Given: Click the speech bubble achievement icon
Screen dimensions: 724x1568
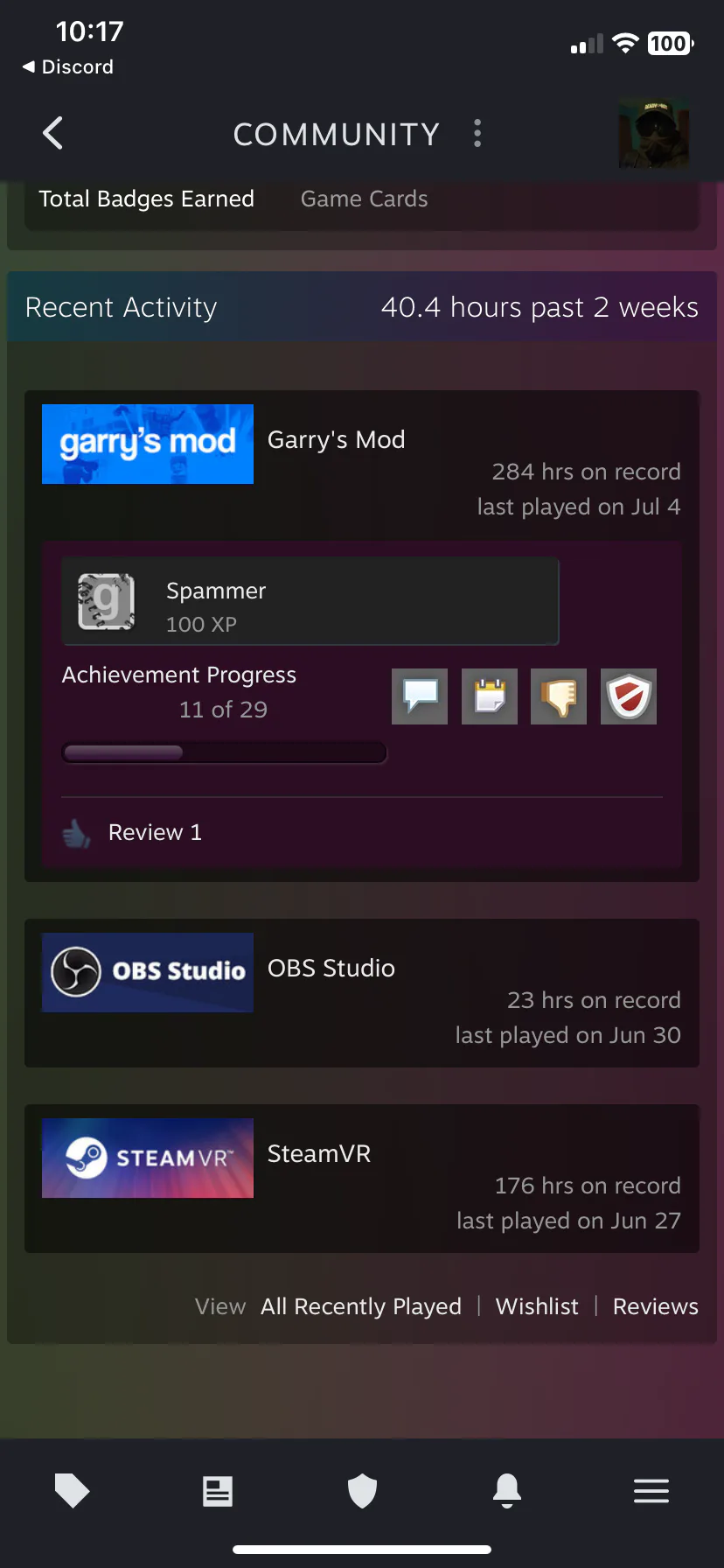Looking at the screenshot, I should click(x=420, y=696).
